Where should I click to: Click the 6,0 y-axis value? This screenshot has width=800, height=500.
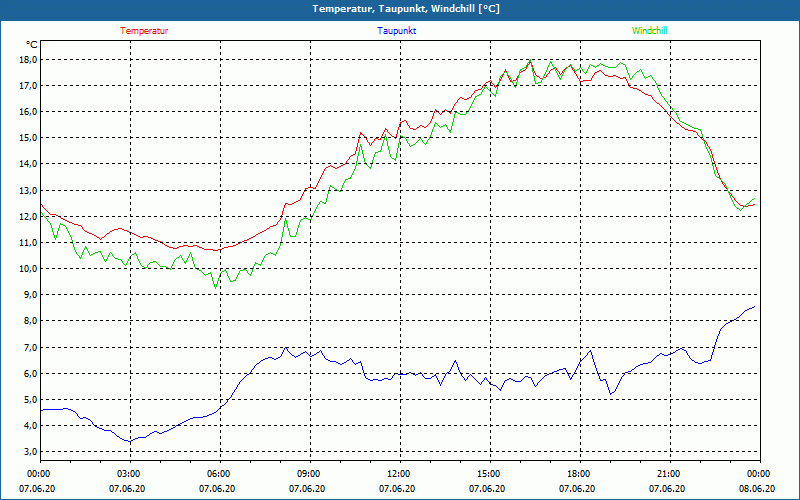[x=31, y=374]
